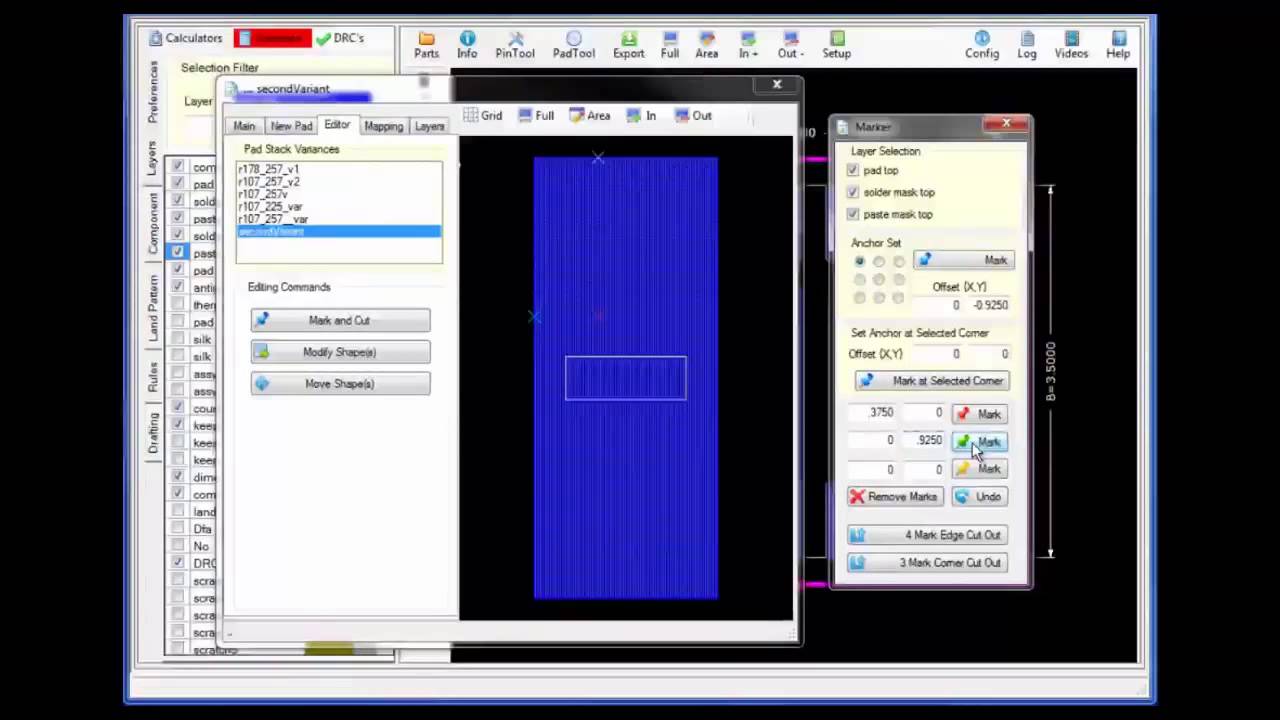
Task: Switch to the New Pad tab
Action: click(x=291, y=126)
